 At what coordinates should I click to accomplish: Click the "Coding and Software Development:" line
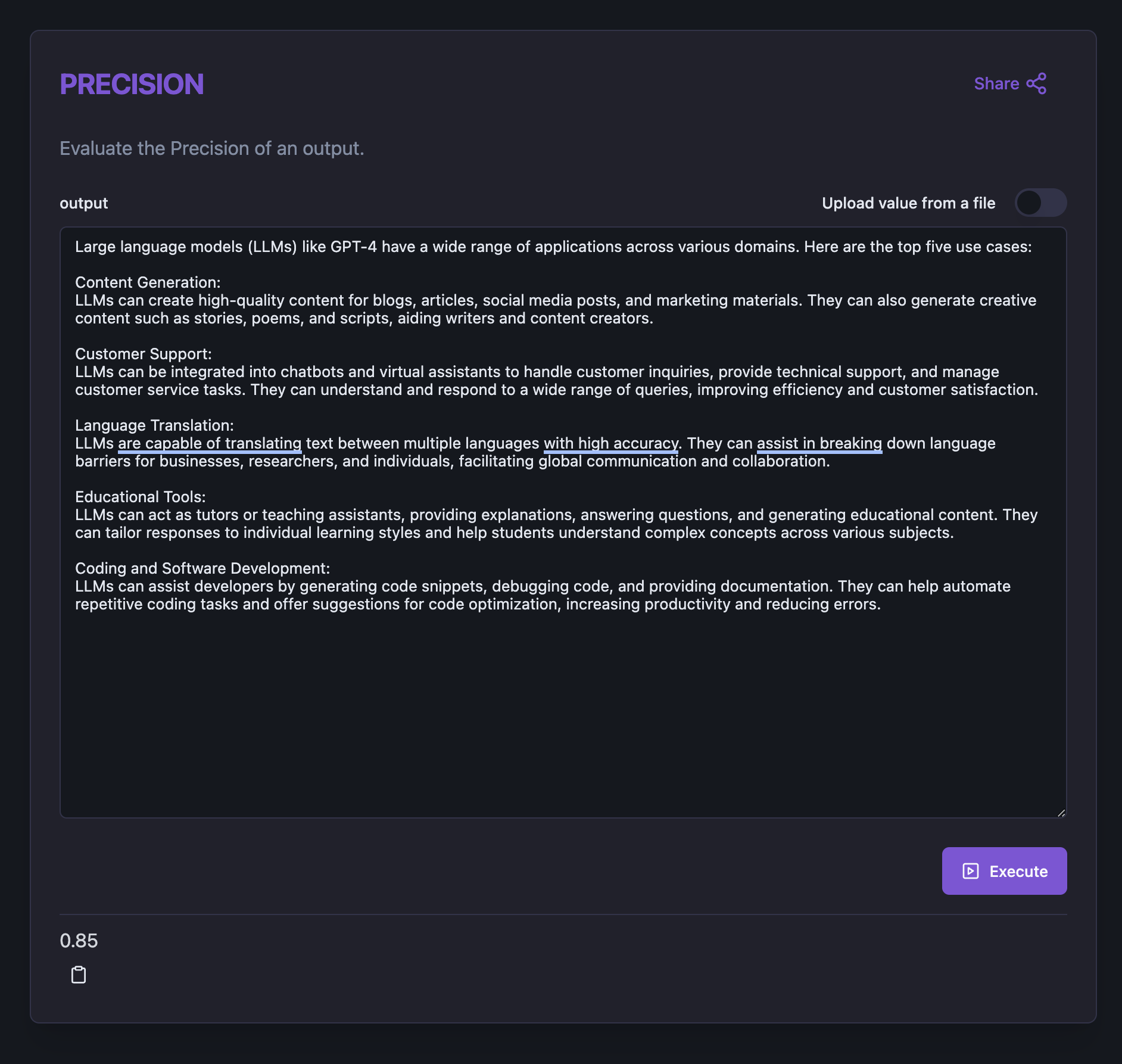[x=202, y=568]
